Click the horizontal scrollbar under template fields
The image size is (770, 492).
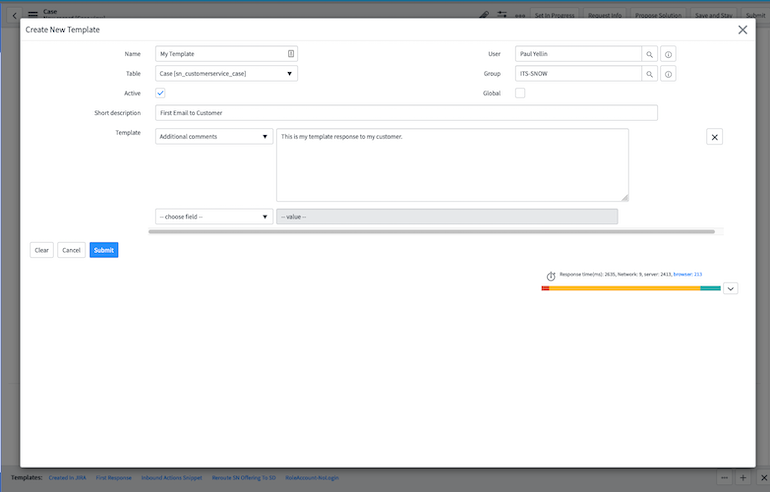pyautogui.click(x=431, y=232)
